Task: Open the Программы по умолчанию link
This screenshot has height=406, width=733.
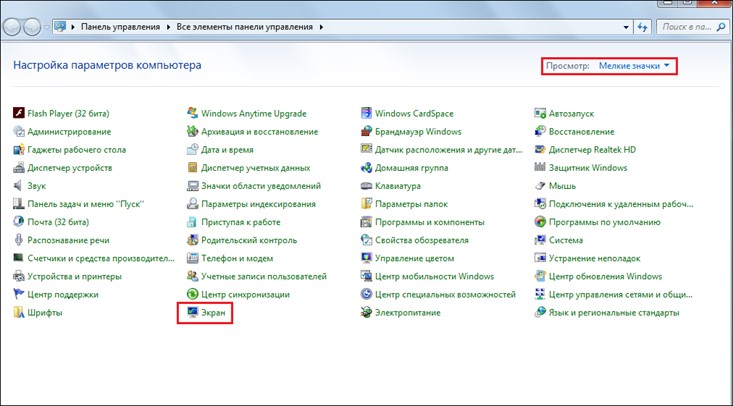Action: pos(604,222)
